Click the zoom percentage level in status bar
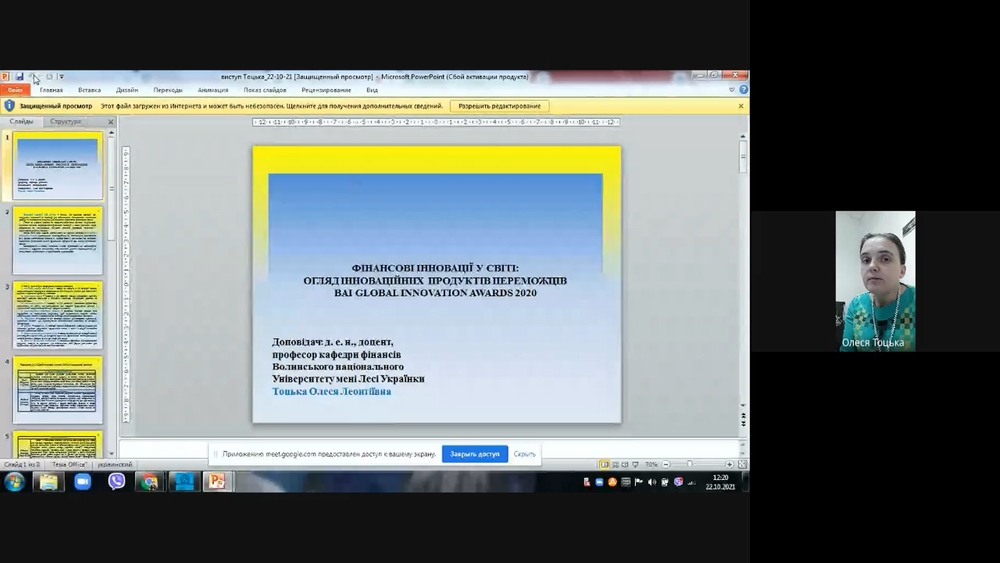 point(651,464)
